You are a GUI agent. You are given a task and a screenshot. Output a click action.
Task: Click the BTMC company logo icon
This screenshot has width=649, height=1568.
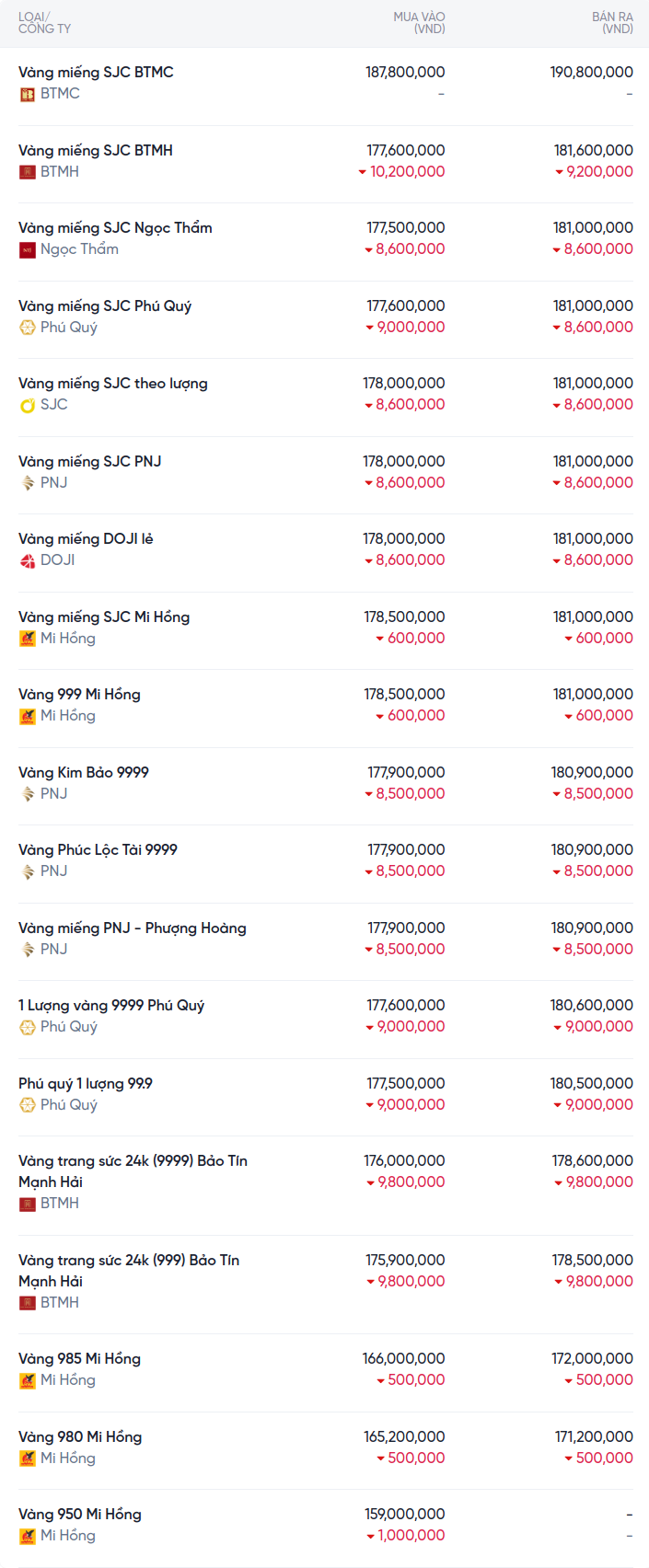[x=28, y=94]
